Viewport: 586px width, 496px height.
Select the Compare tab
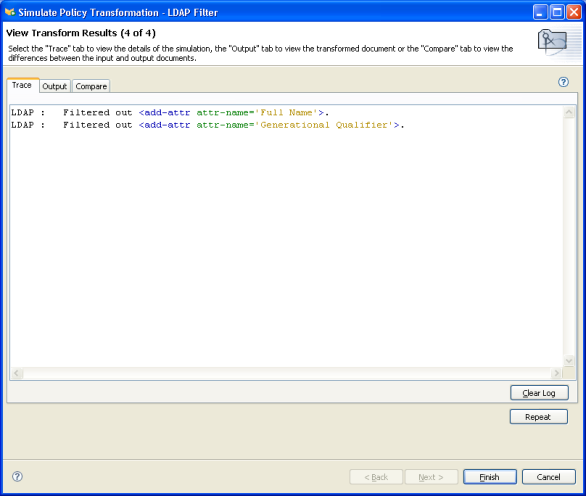(91, 86)
